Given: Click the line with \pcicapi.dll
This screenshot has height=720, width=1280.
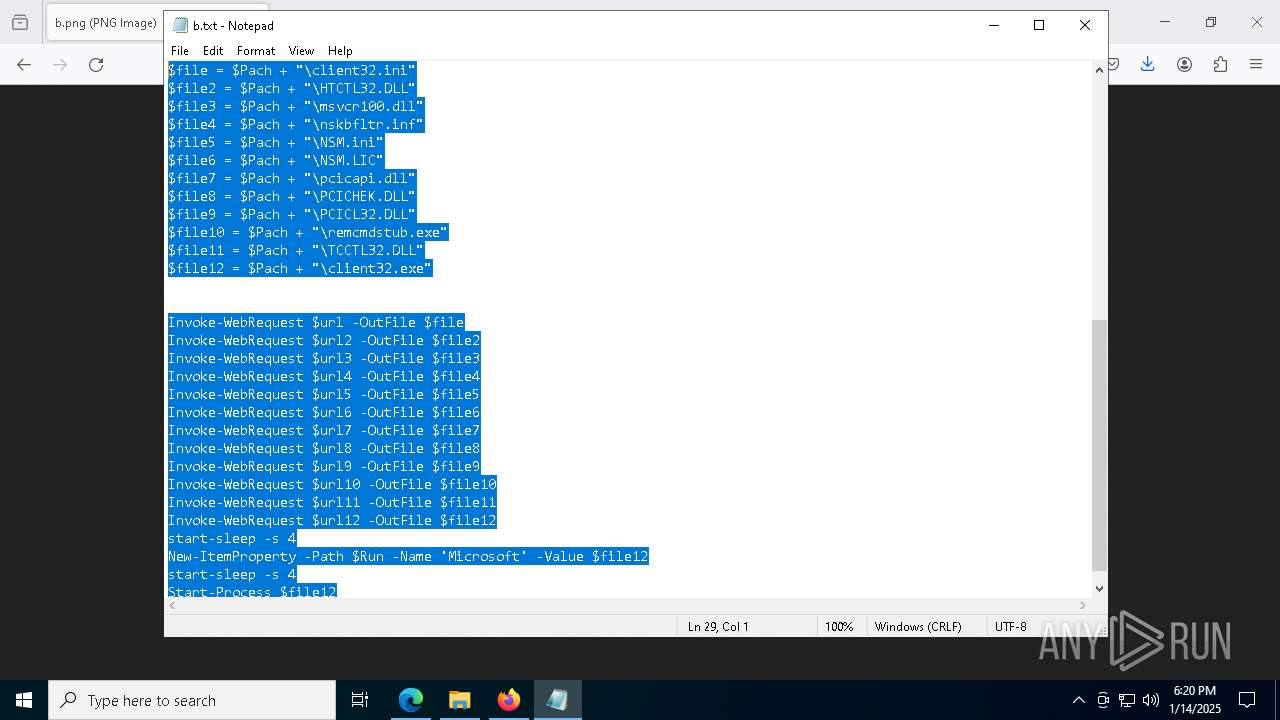Looking at the screenshot, I should 292,178.
